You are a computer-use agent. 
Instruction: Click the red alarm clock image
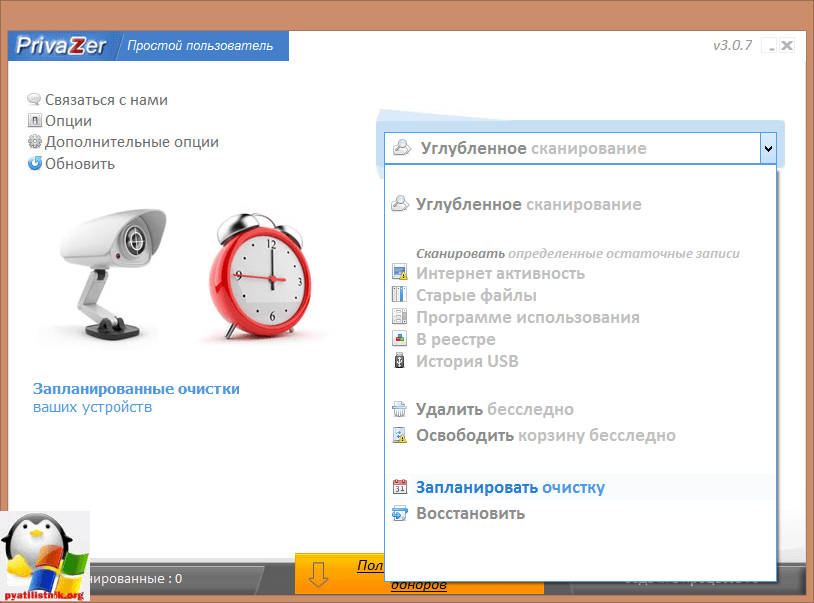260,276
